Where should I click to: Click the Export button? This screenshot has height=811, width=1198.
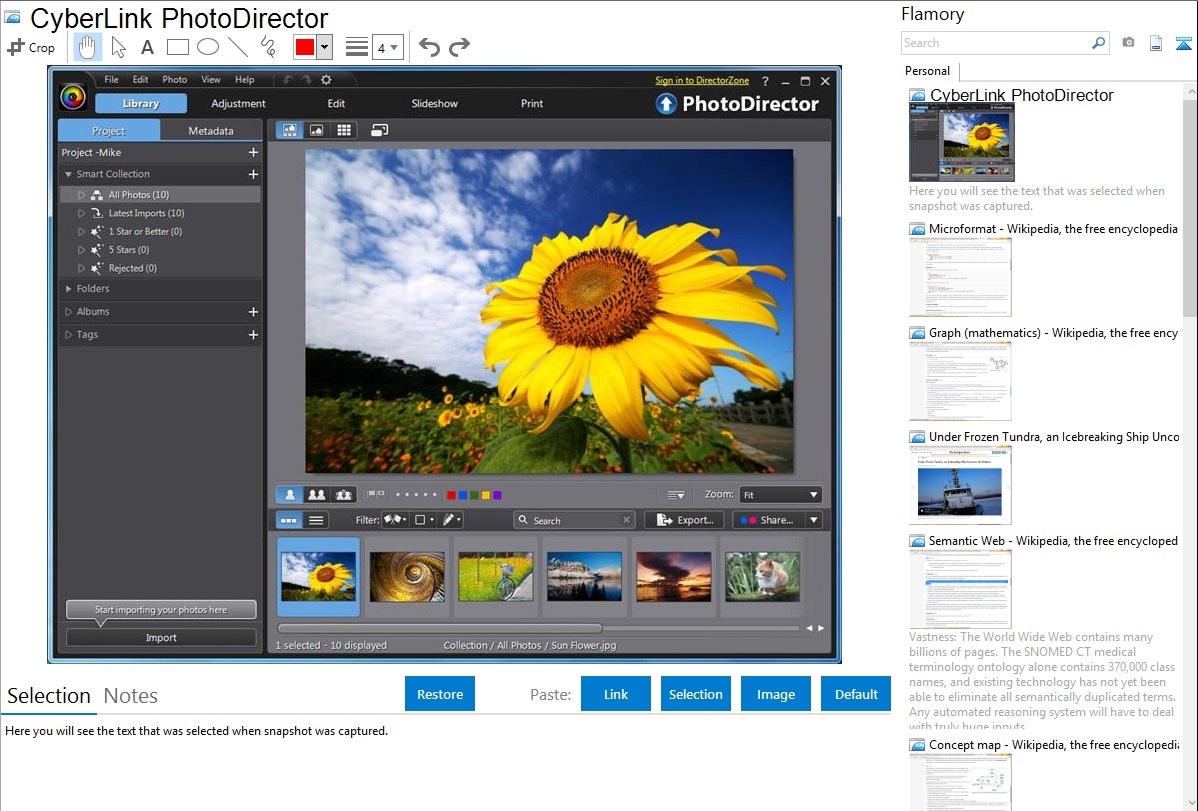tap(685, 521)
